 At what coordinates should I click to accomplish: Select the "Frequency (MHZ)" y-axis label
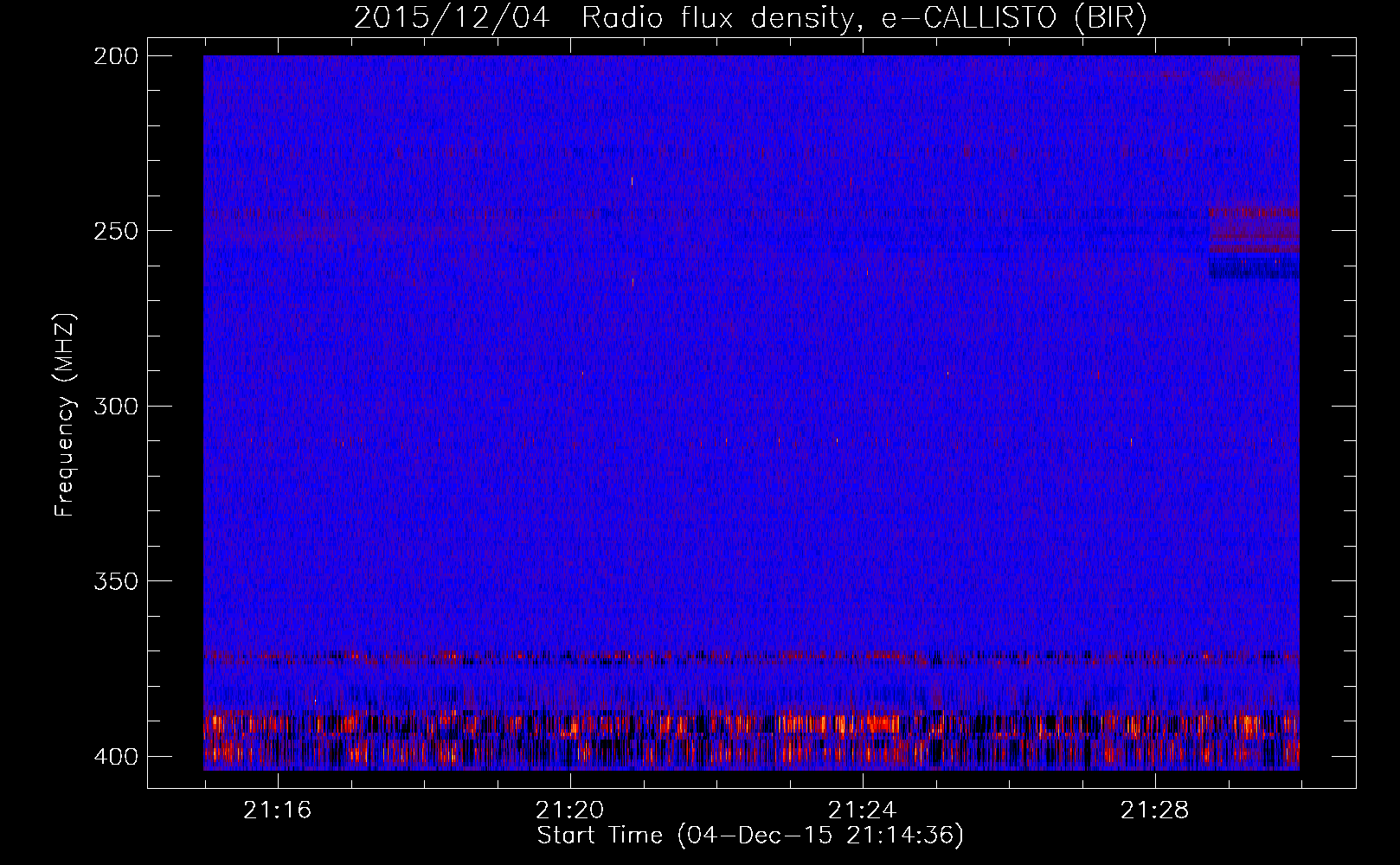click(x=65, y=415)
